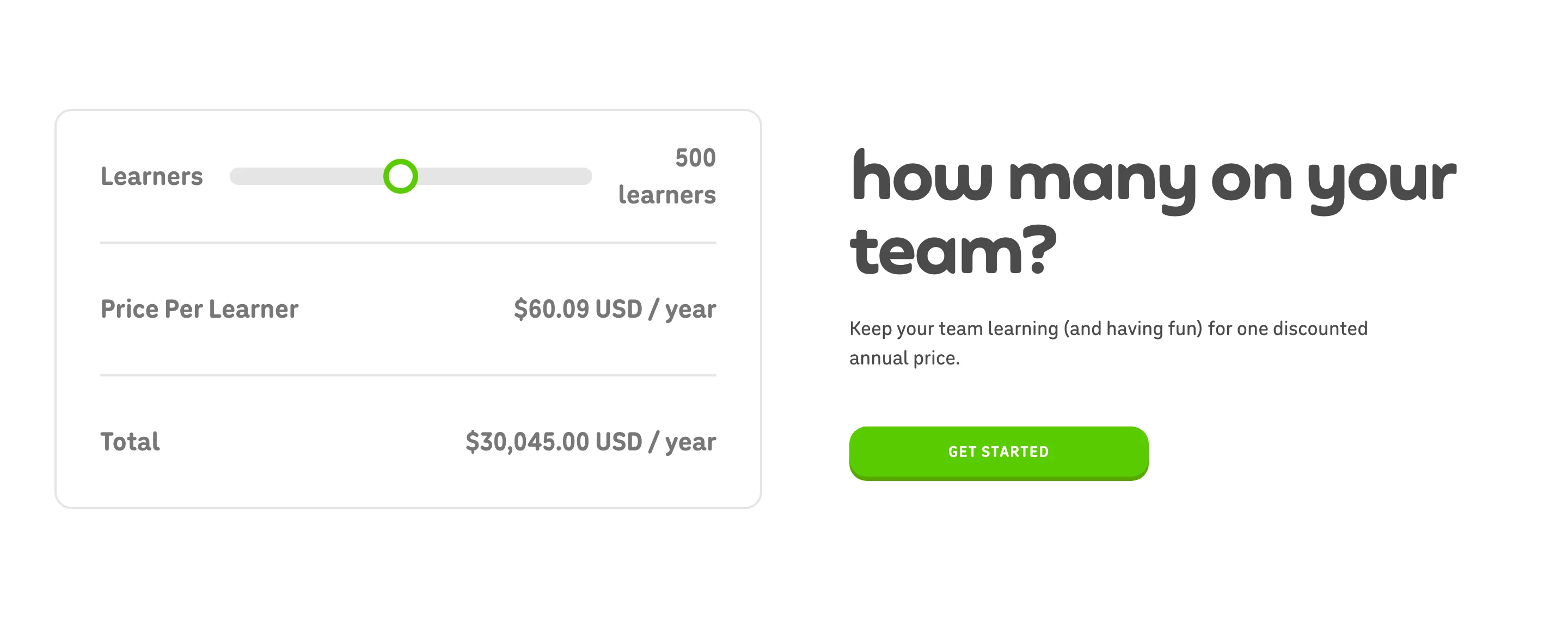Viewport: 1568px width, 618px height.
Task: Click the word learners under 500
Action: click(667, 195)
